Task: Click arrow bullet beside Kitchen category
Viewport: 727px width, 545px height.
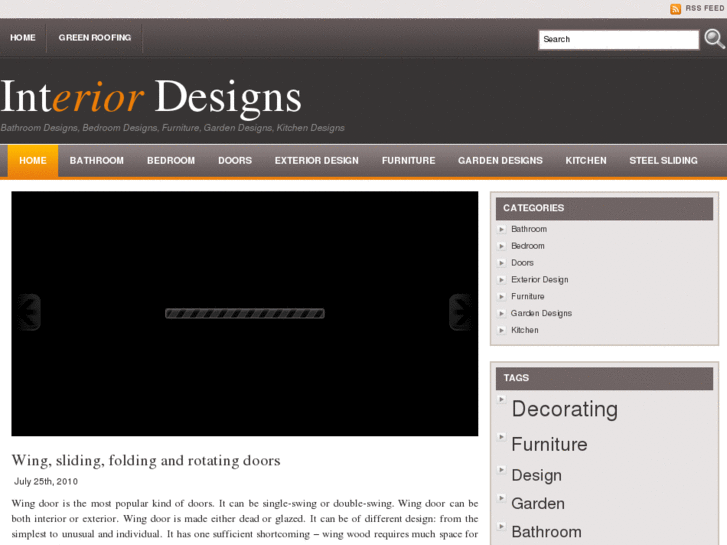Action: point(501,330)
